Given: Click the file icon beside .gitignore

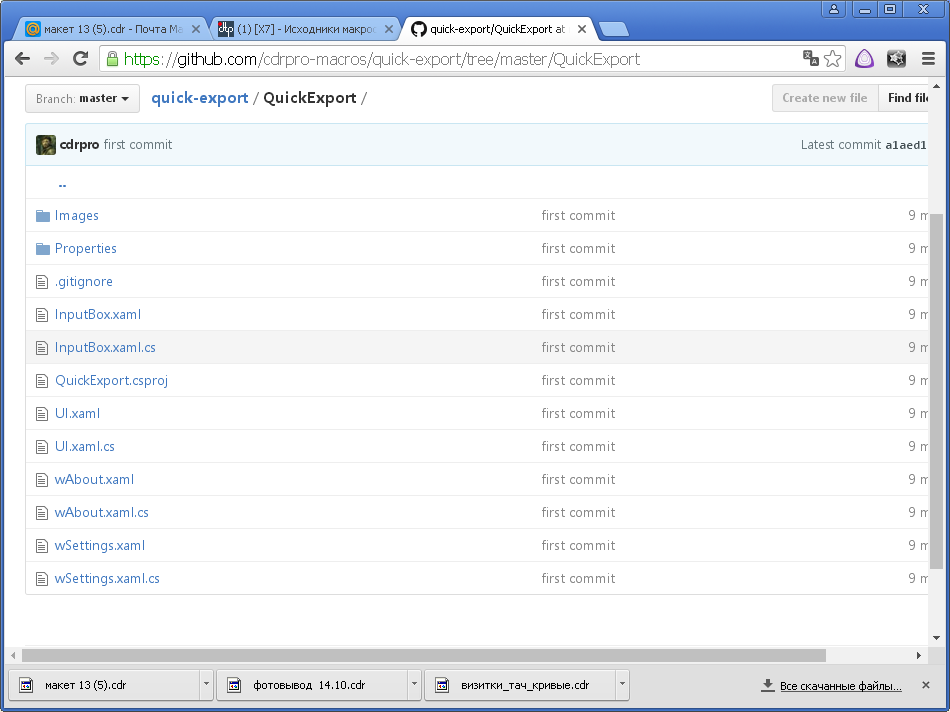Looking at the screenshot, I should coord(42,282).
